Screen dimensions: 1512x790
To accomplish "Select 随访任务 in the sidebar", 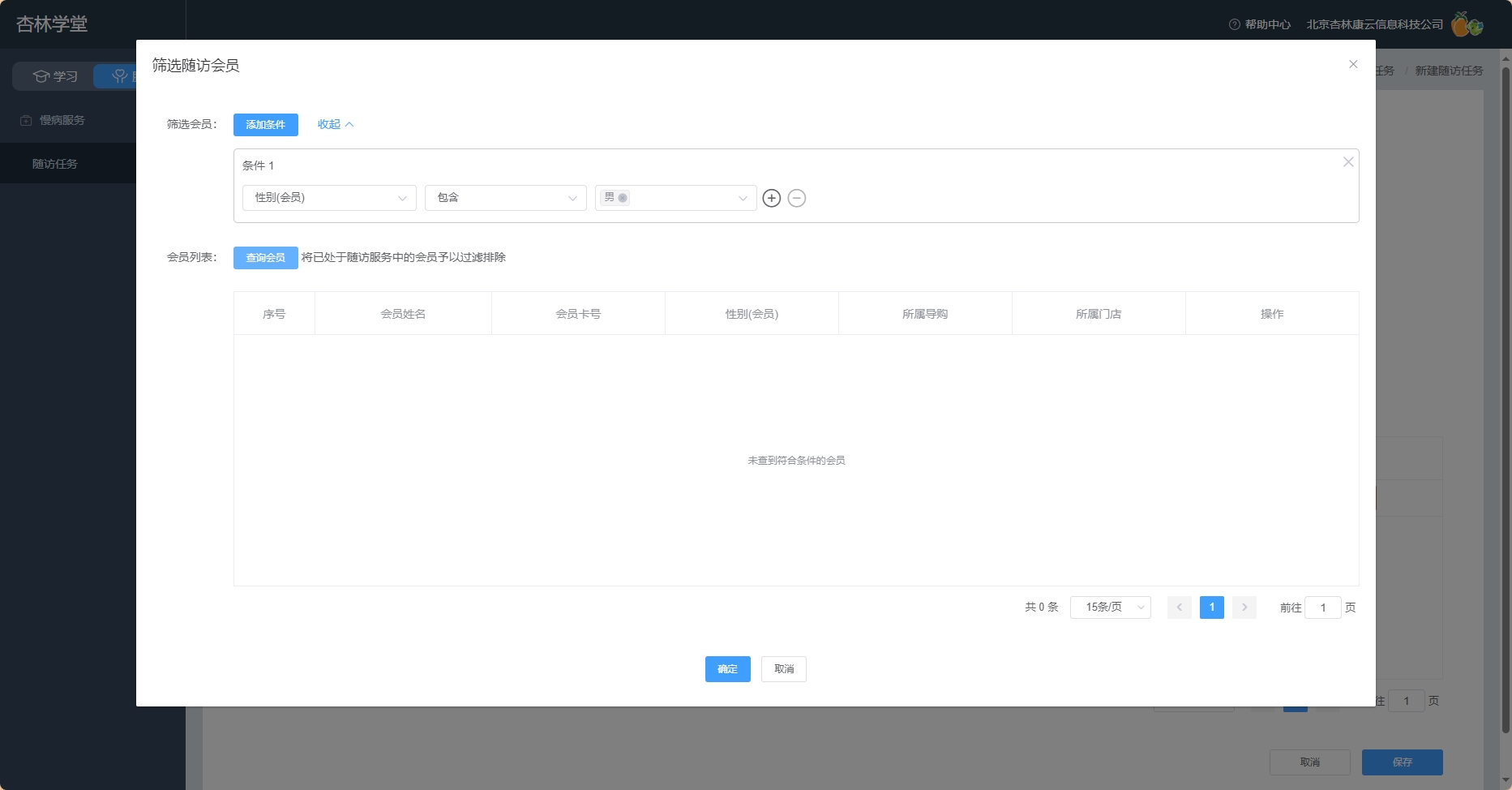I will point(68,164).
